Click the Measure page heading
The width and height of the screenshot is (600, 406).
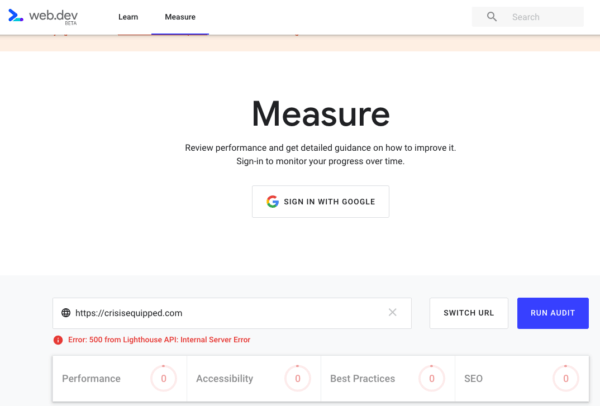coord(321,114)
